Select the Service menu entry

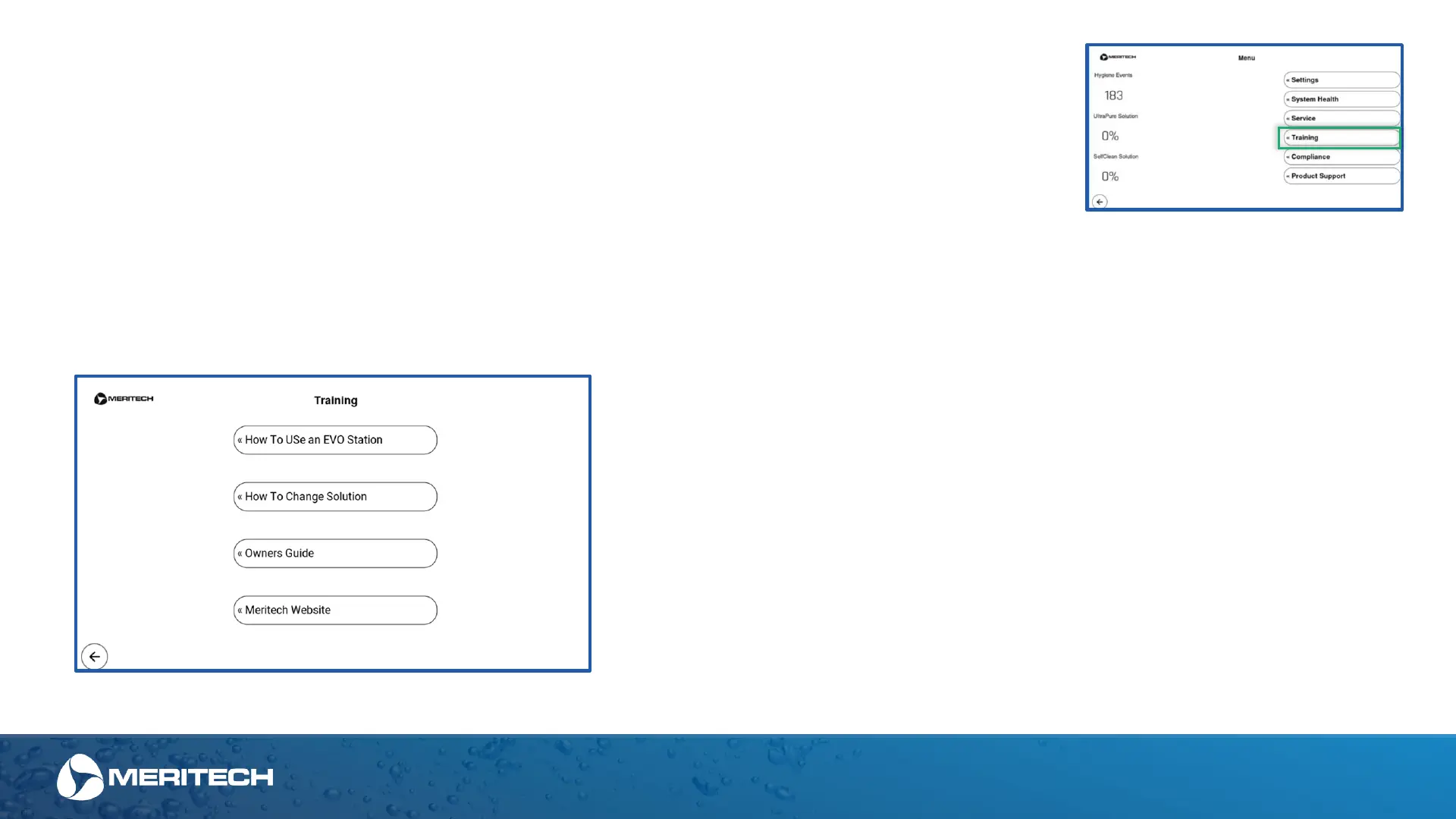[x=1341, y=118]
